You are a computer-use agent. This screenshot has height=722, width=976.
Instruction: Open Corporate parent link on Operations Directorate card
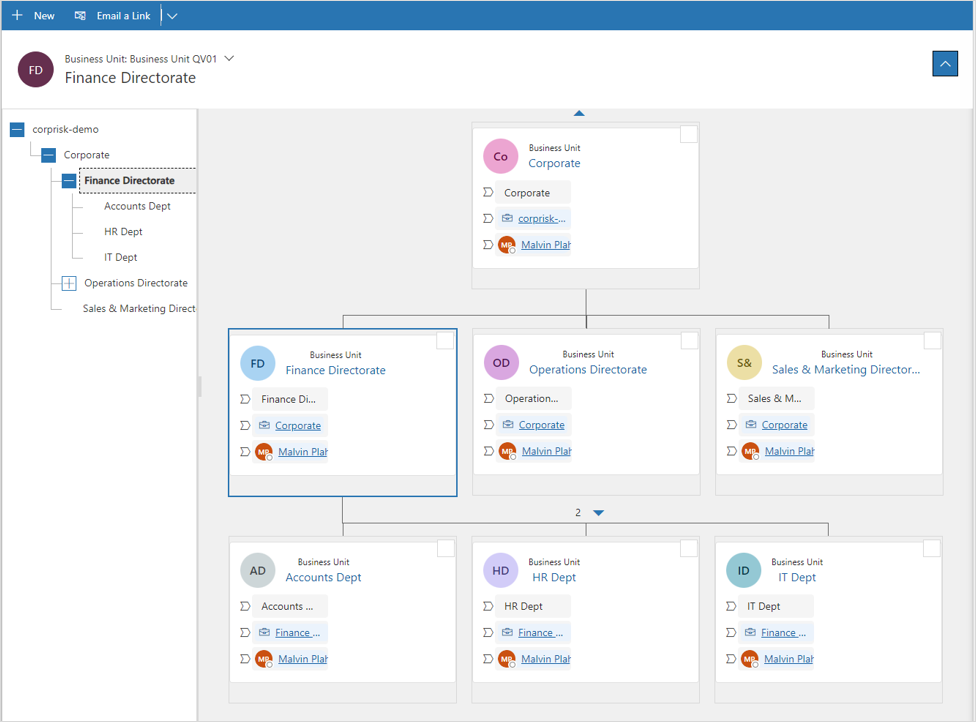coord(542,425)
